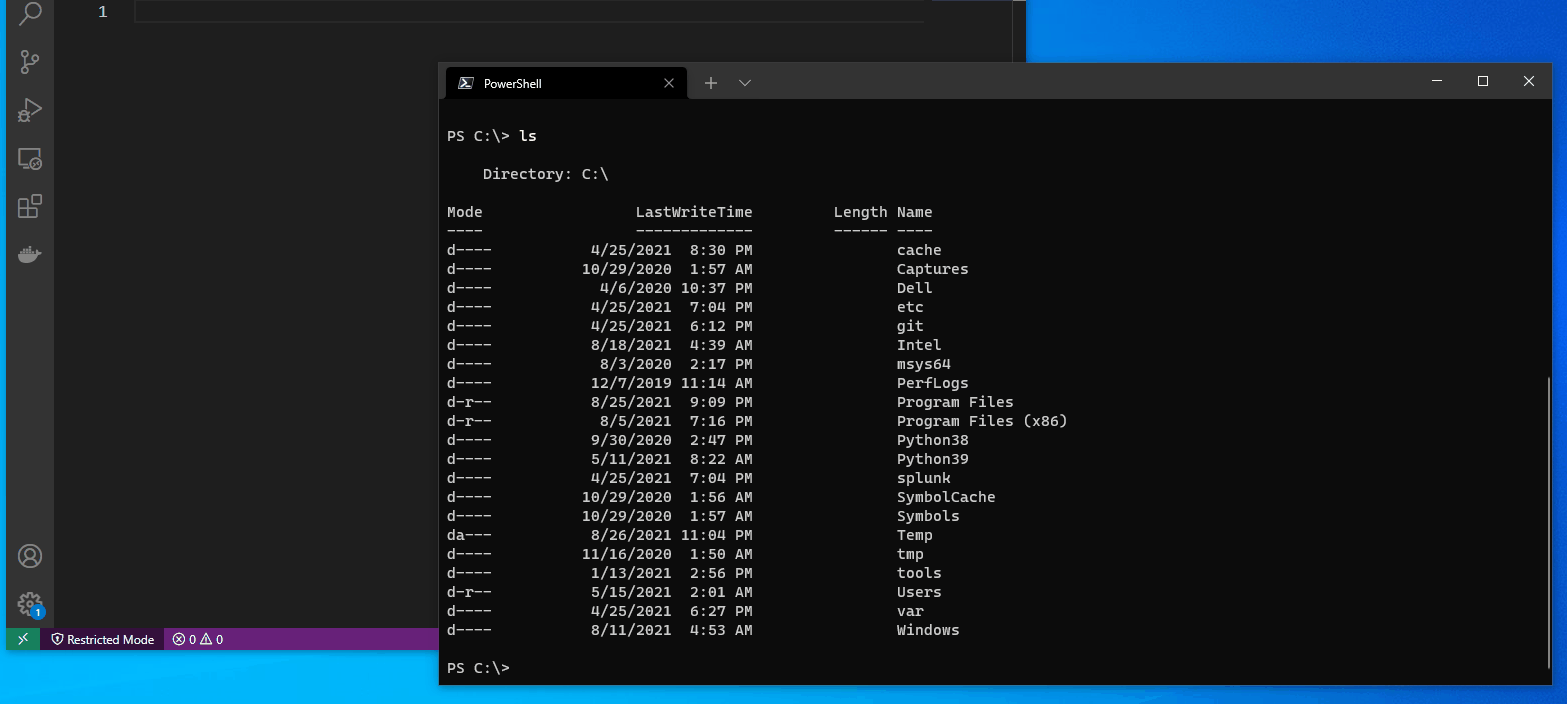Click the 'var' directory name
This screenshot has height=704, width=1567.
tap(910, 611)
